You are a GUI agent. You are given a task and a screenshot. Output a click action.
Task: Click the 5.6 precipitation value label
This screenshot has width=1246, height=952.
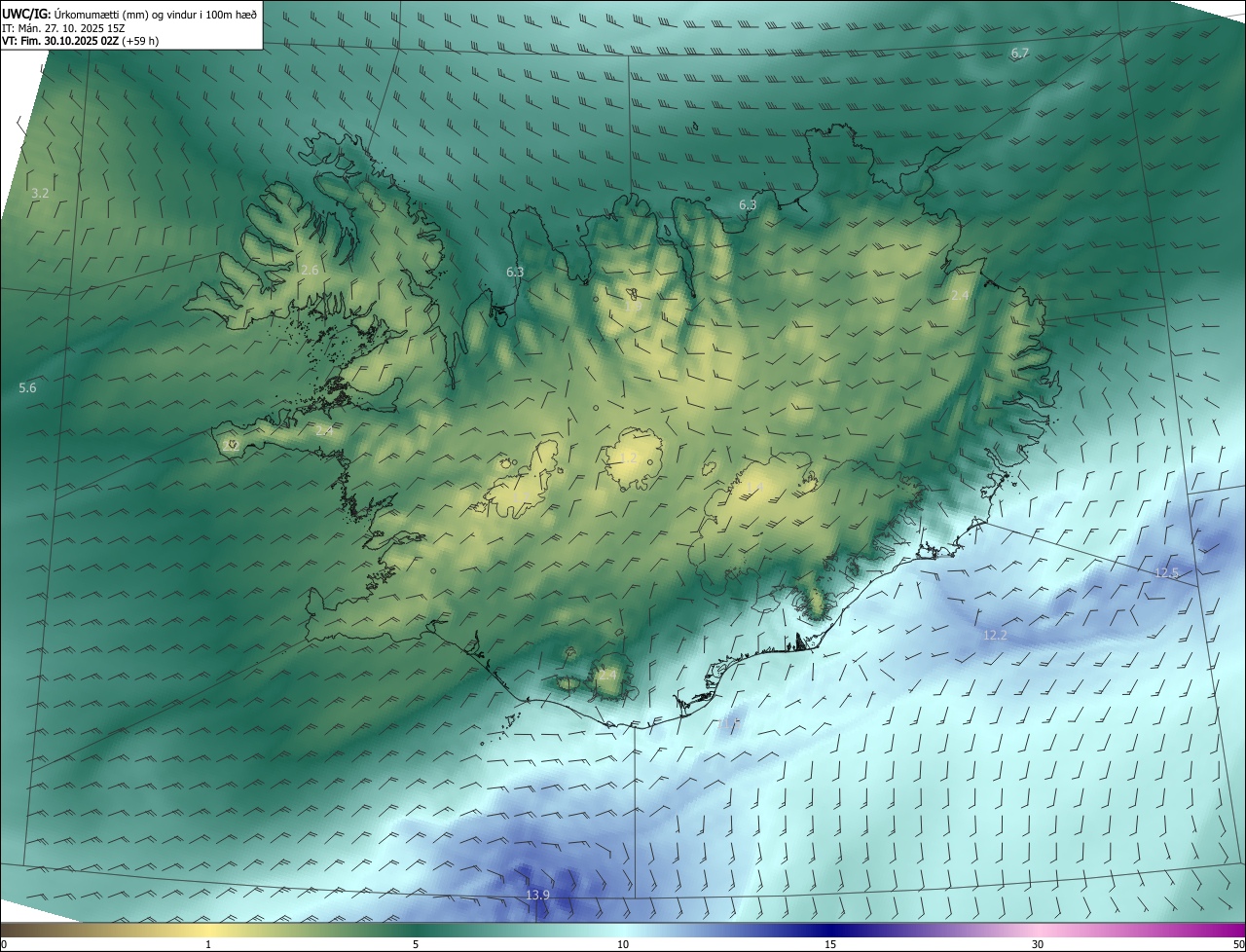(x=27, y=387)
